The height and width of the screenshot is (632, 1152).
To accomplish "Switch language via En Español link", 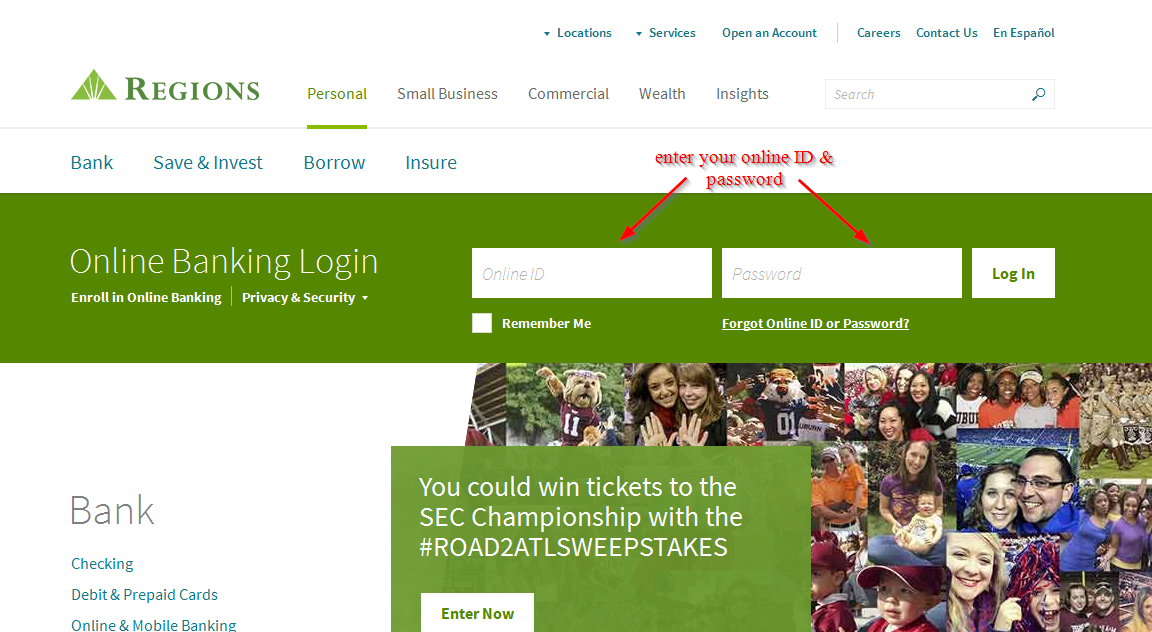I will click(1023, 33).
